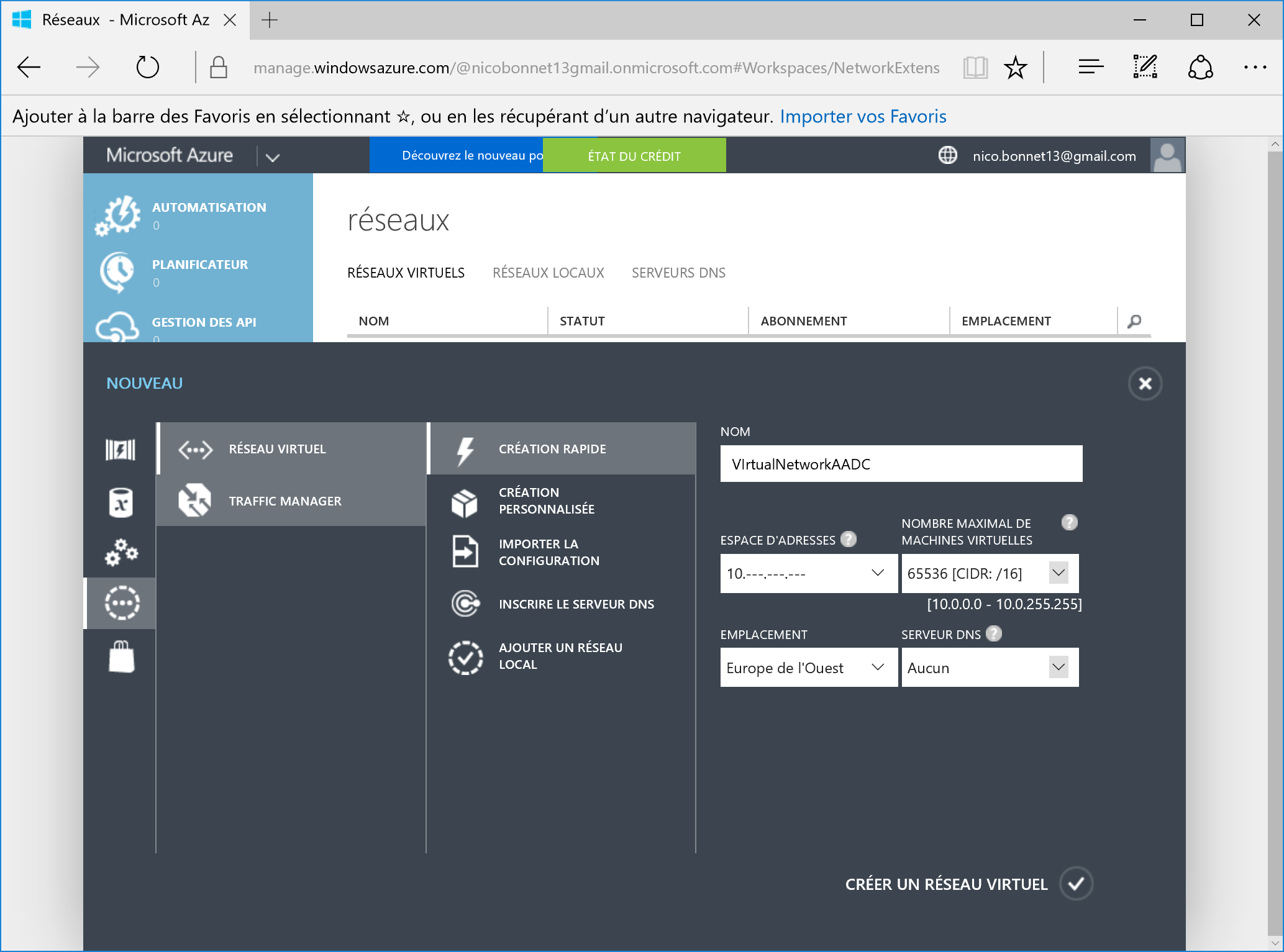Choose Traffic Manager in the list
Viewport: 1284px width, 952px height.
(285, 501)
